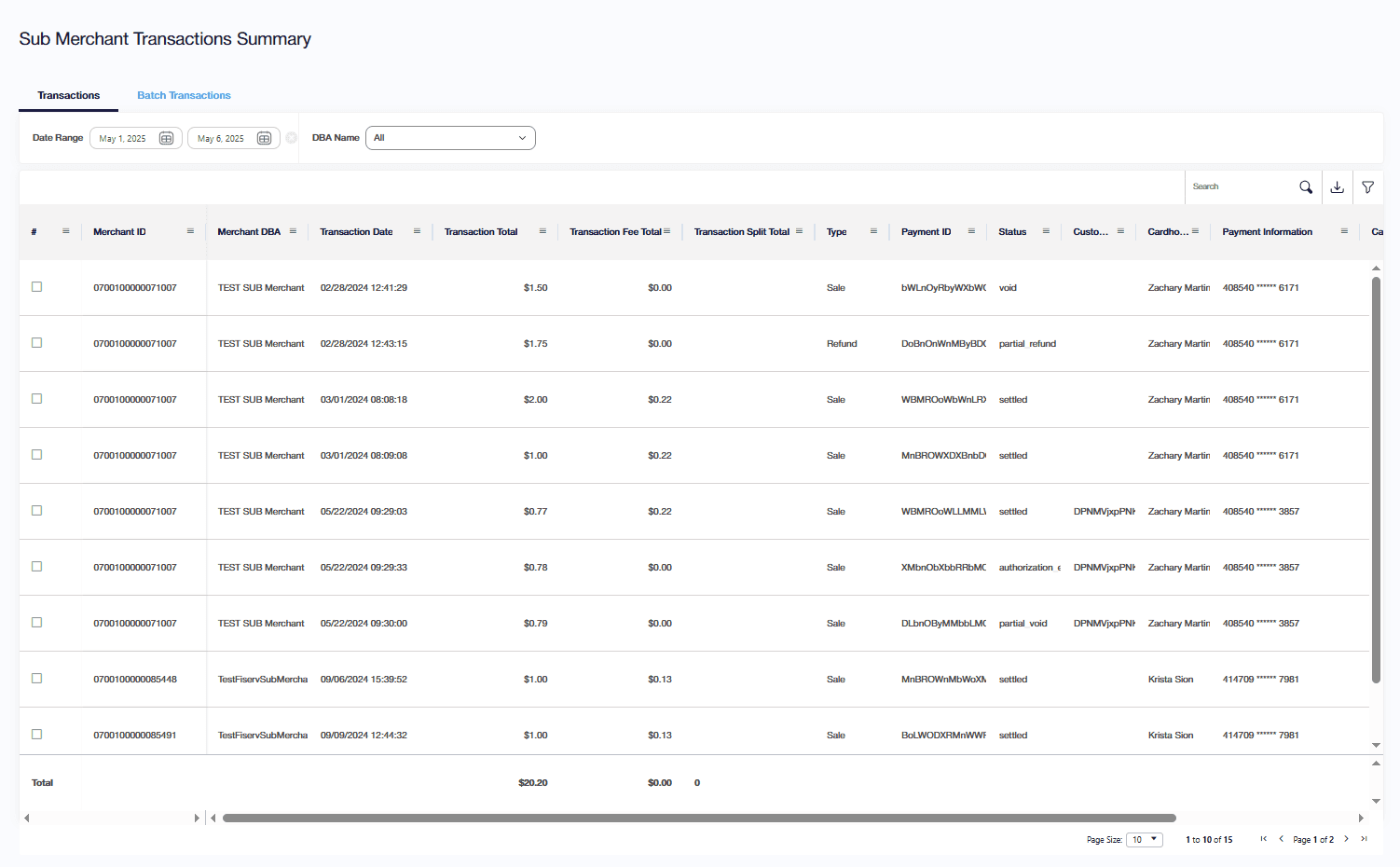Open the Page Size dropdown
The image size is (1400, 867).
coord(1145,839)
